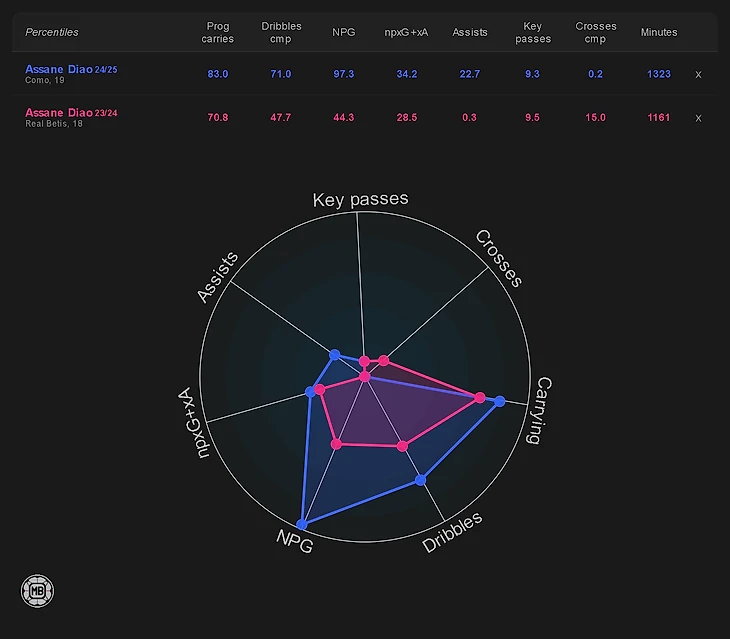Image resolution: width=730 pixels, height=639 pixels.
Task: Click the blue NPG data point
Action: click(302, 525)
